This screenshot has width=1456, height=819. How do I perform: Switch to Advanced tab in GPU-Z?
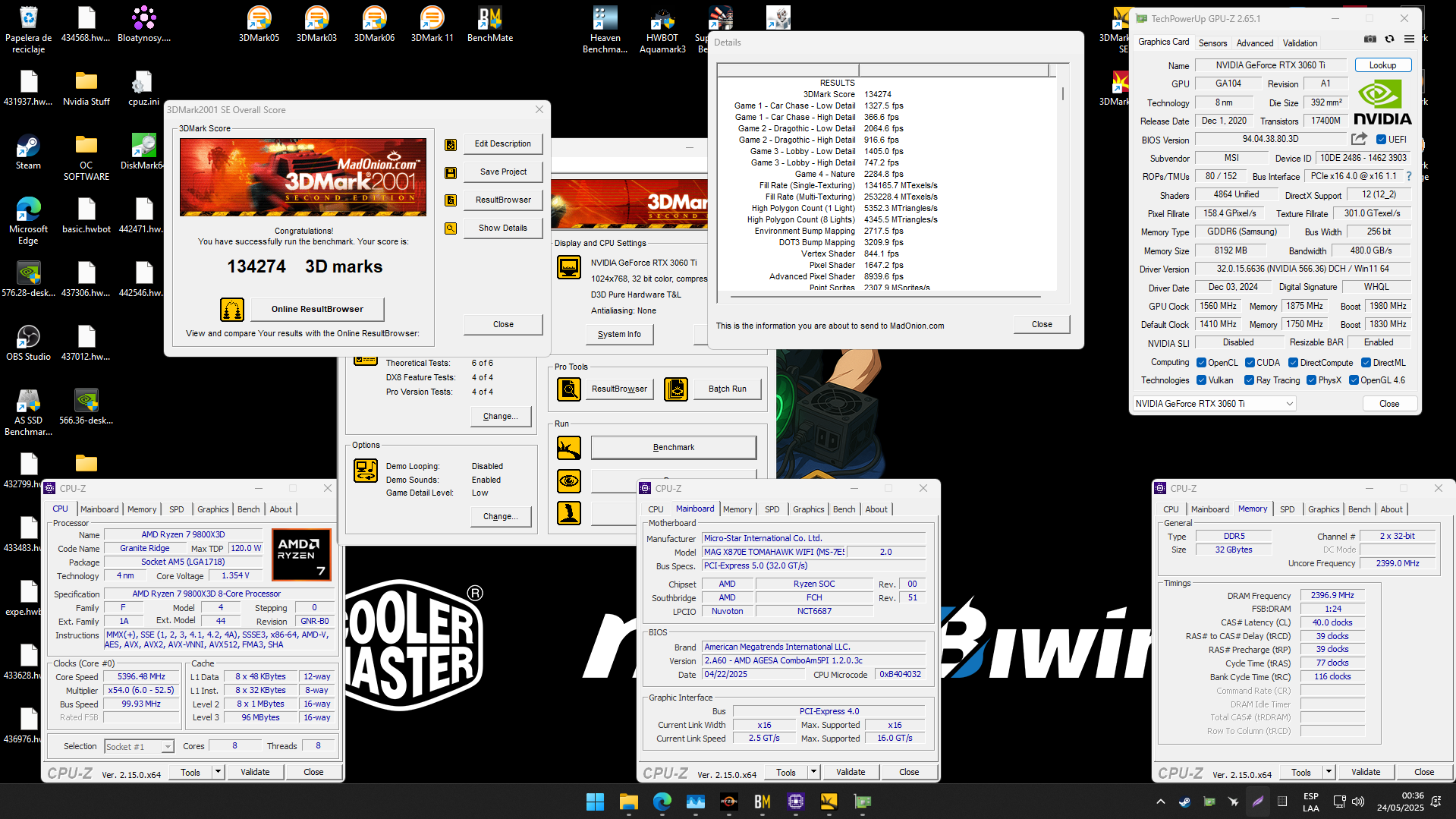pyautogui.click(x=1255, y=43)
